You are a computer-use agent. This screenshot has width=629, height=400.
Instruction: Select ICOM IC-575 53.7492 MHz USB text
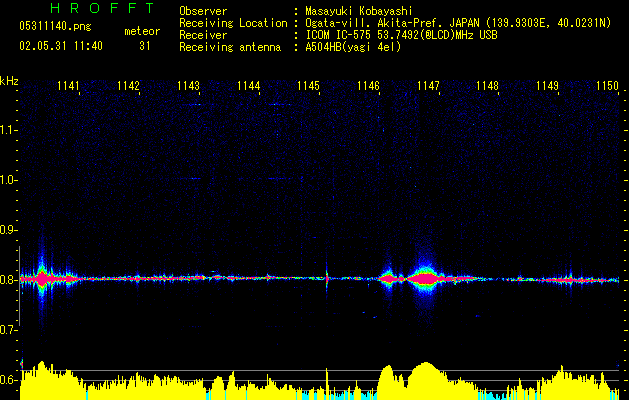click(401, 35)
